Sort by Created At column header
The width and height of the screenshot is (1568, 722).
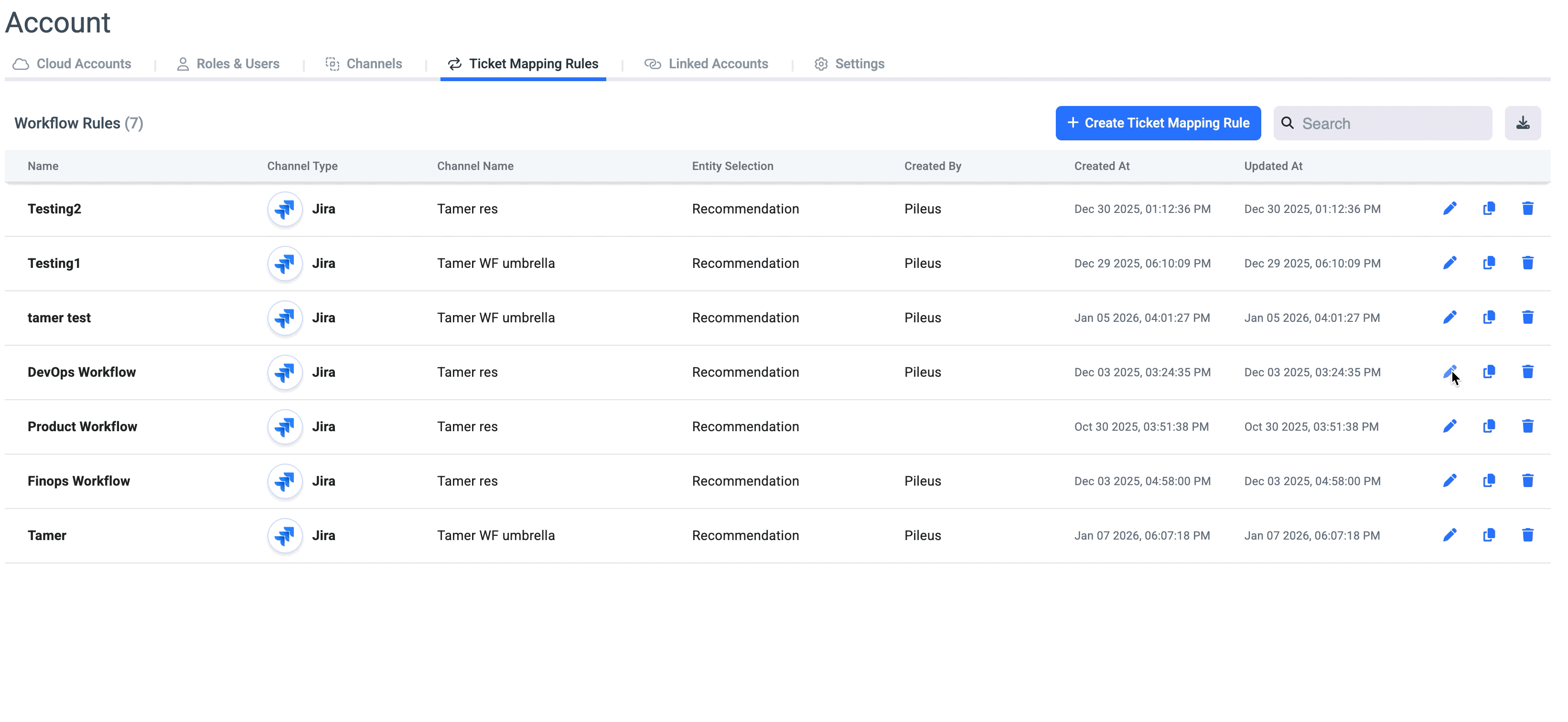point(1101,166)
